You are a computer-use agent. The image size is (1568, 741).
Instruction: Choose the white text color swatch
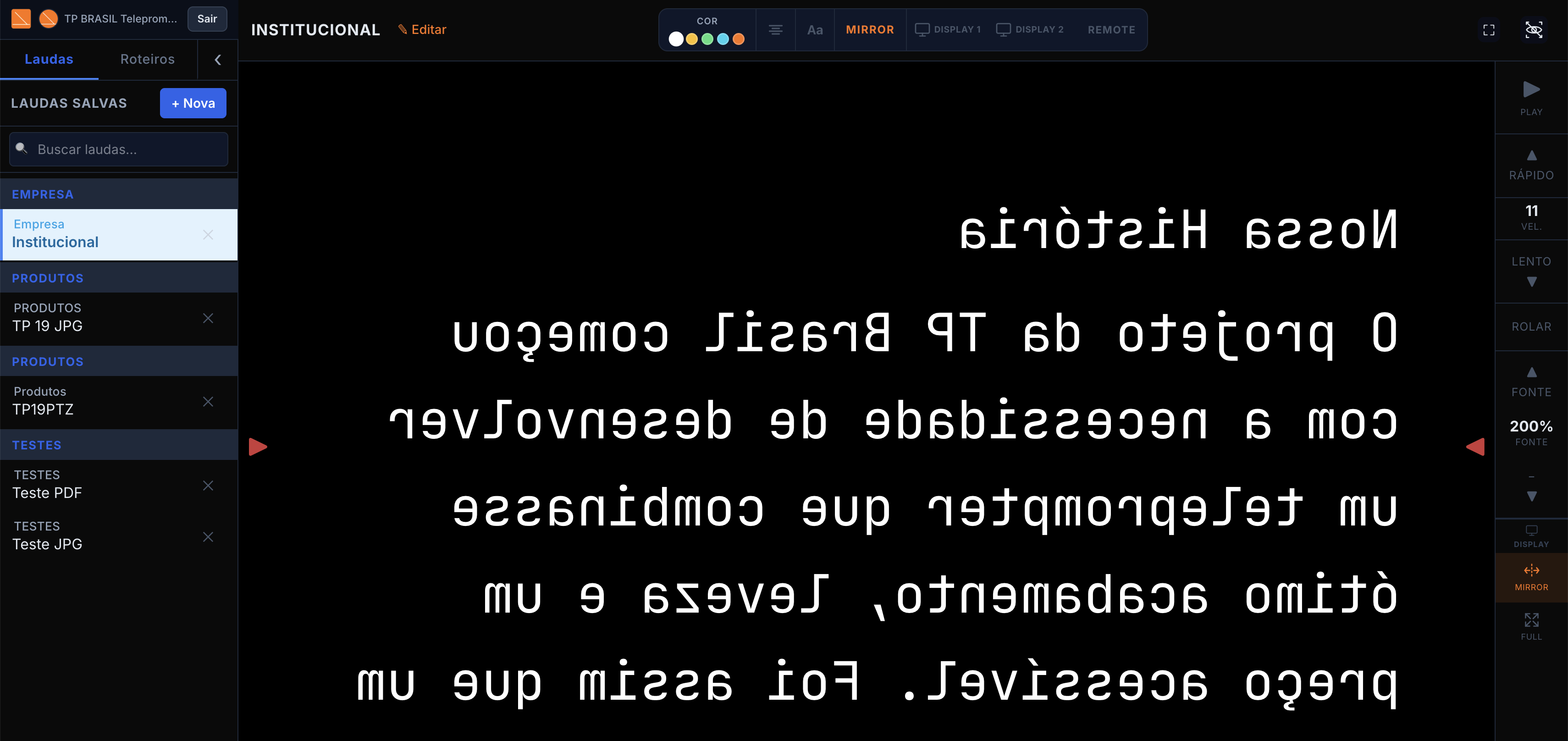[676, 39]
